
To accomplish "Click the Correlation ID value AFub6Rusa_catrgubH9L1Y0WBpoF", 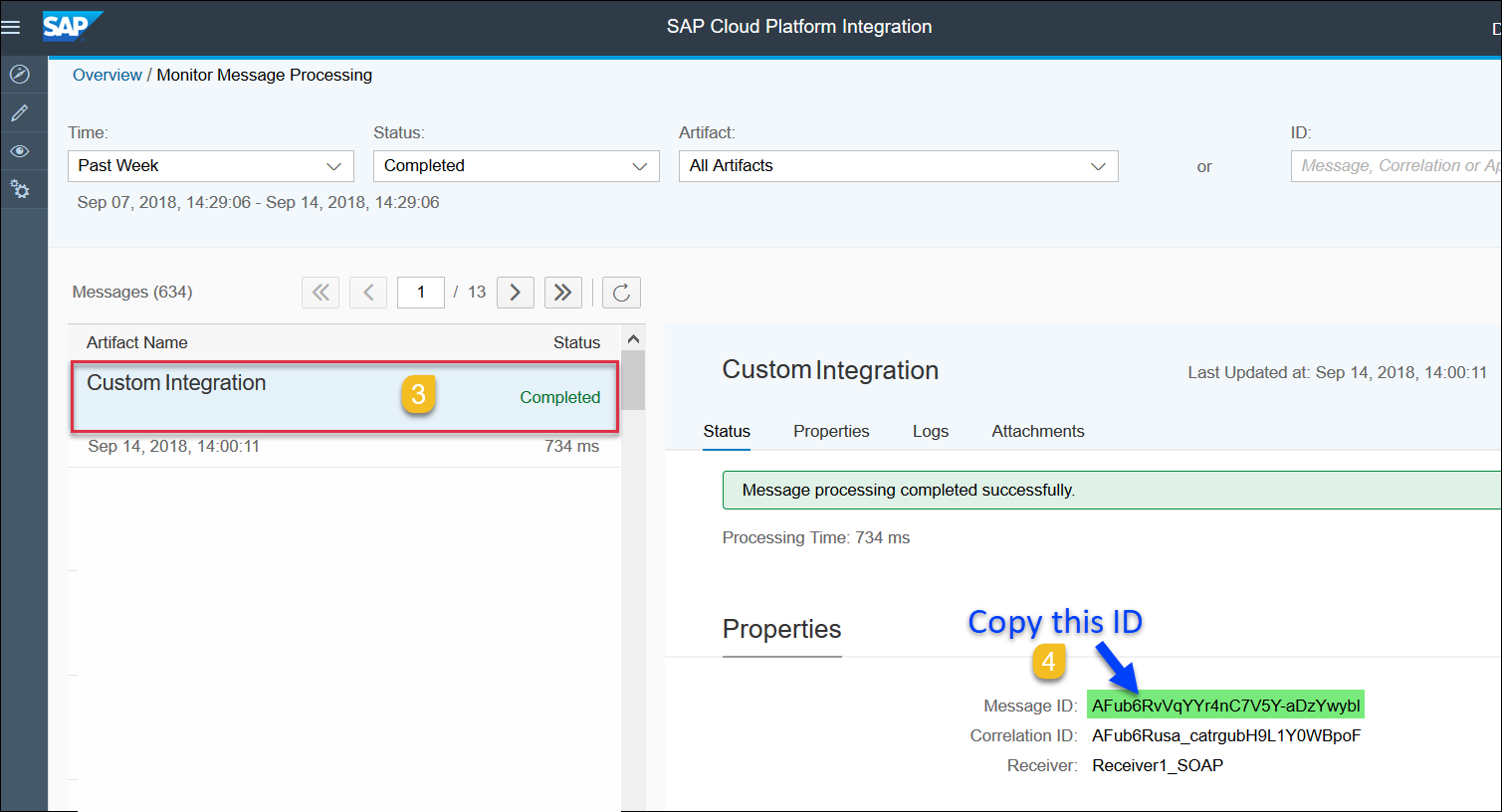I will (1226, 735).
